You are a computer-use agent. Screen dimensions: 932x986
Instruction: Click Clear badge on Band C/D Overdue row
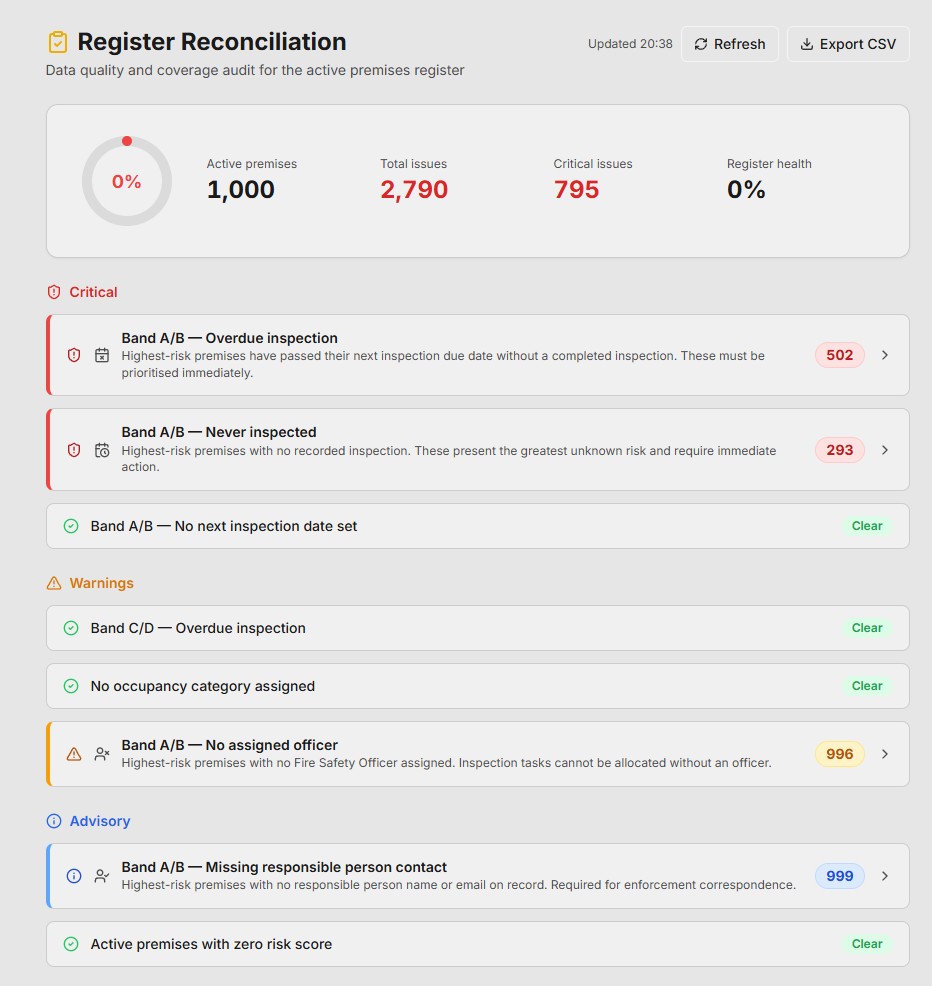tap(867, 628)
